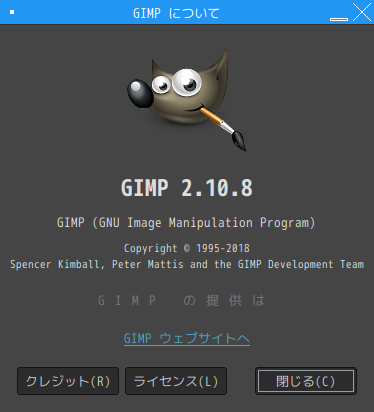This screenshot has height=412, width=374.
Task: Click the bristle tip of Wilber's paintbrush
Action: pyautogui.click(x=239, y=141)
